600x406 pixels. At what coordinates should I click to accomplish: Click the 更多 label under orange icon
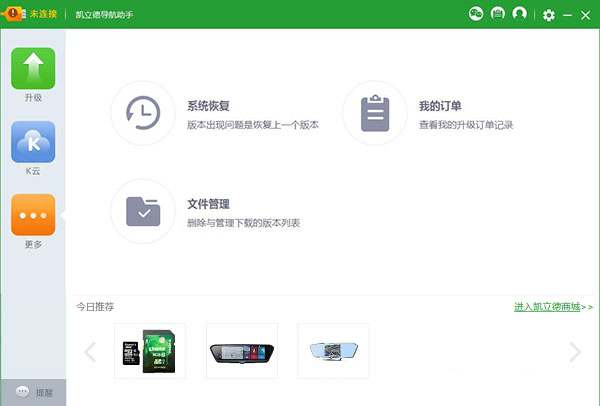[x=33, y=244]
